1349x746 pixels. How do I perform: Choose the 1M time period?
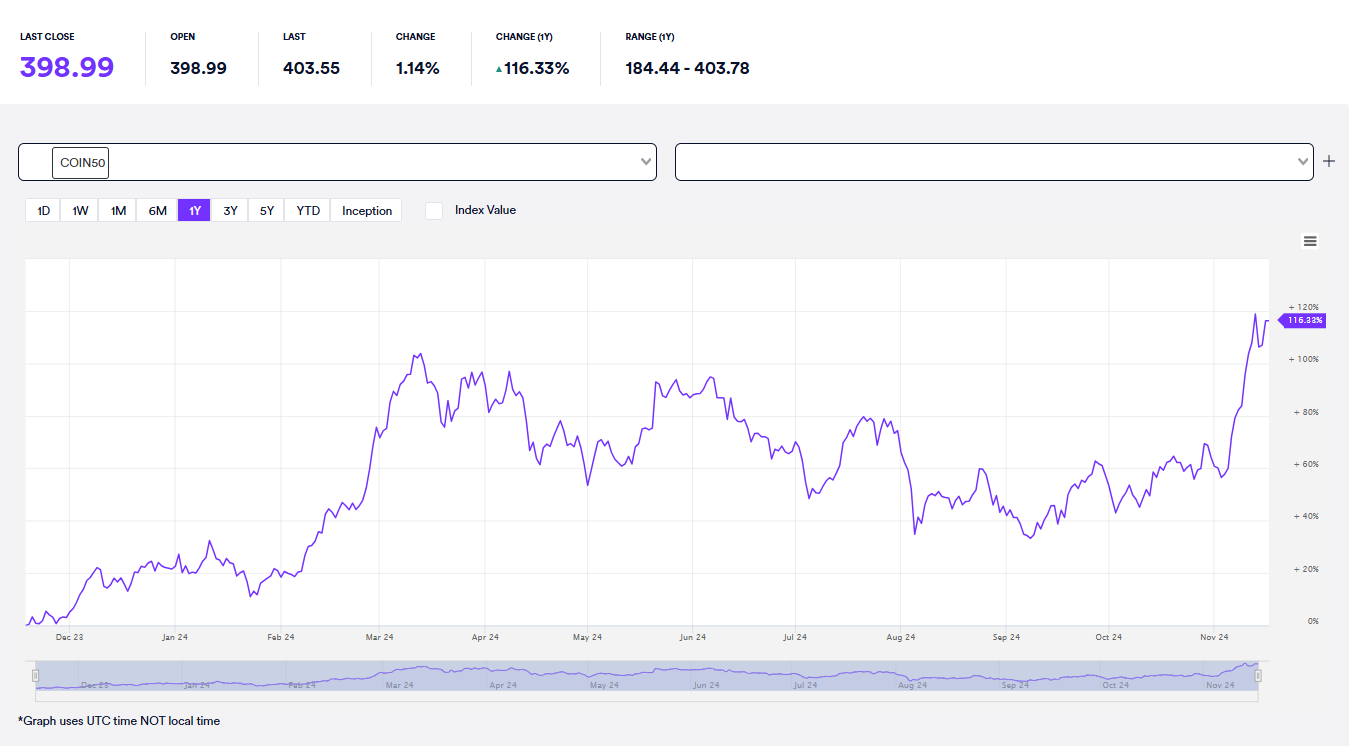(x=118, y=211)
